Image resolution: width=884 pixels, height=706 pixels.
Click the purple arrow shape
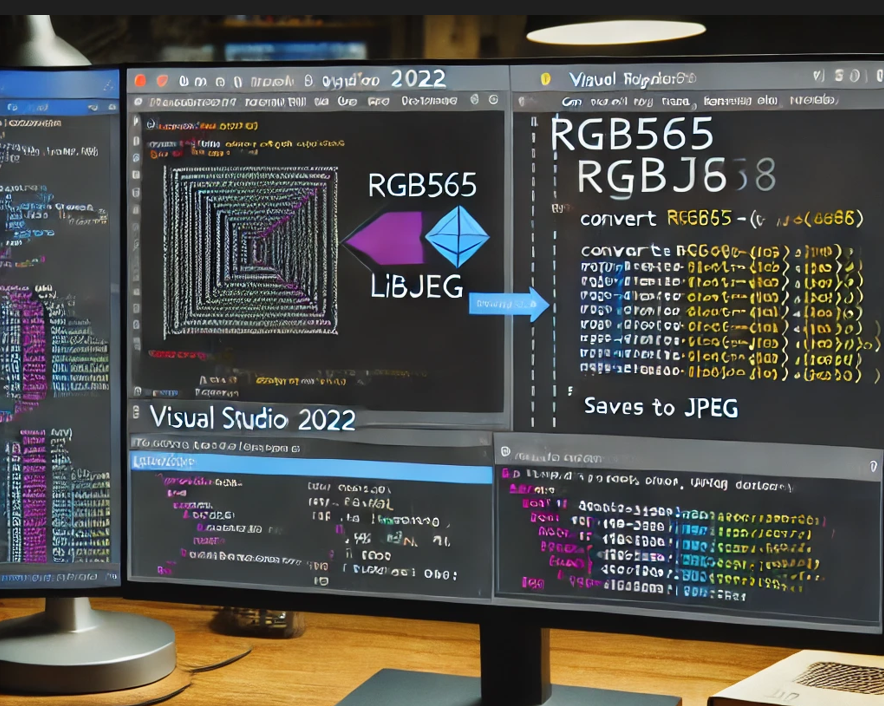coord(383,238)
